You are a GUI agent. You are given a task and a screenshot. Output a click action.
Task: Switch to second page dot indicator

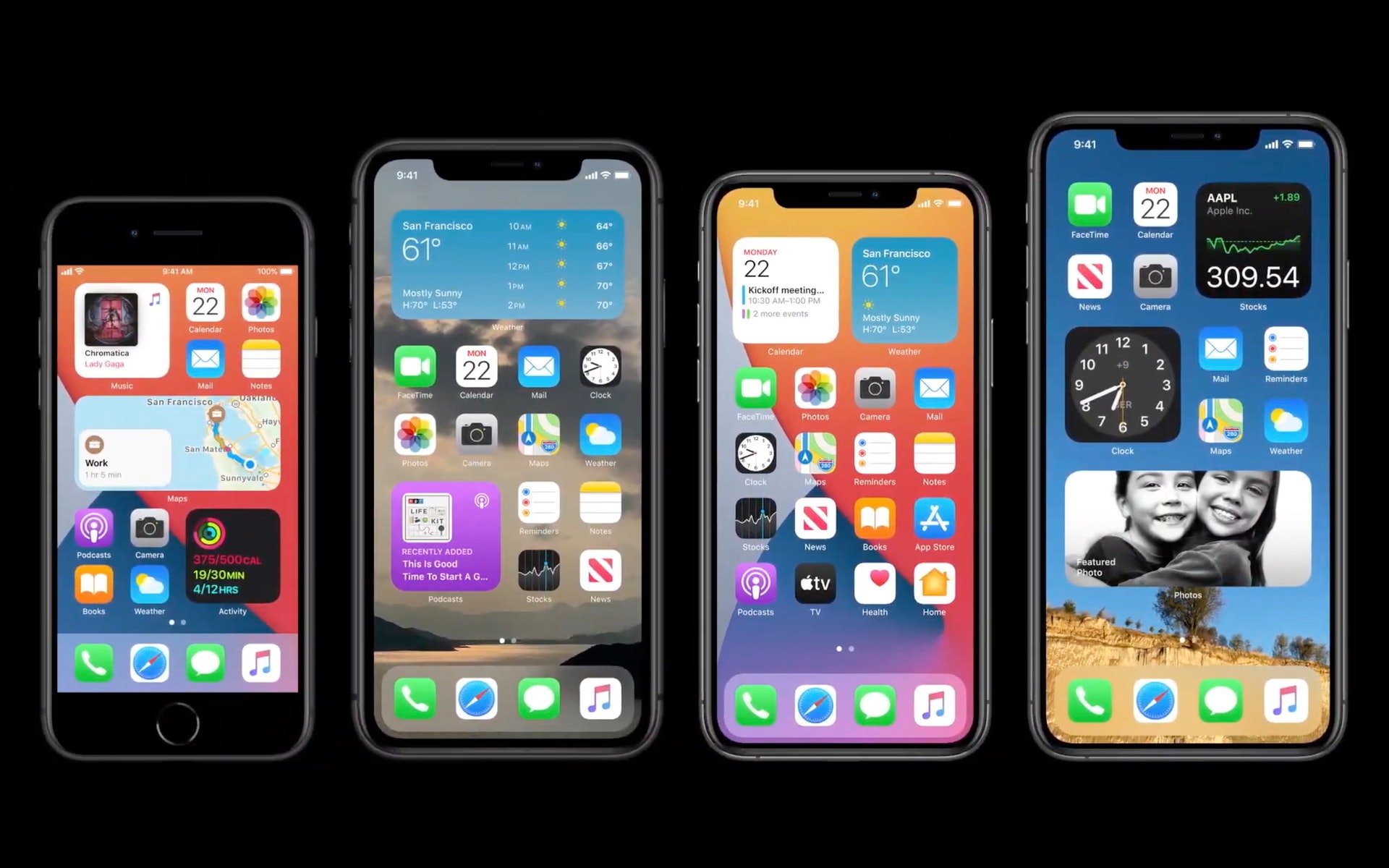(516, 639)
